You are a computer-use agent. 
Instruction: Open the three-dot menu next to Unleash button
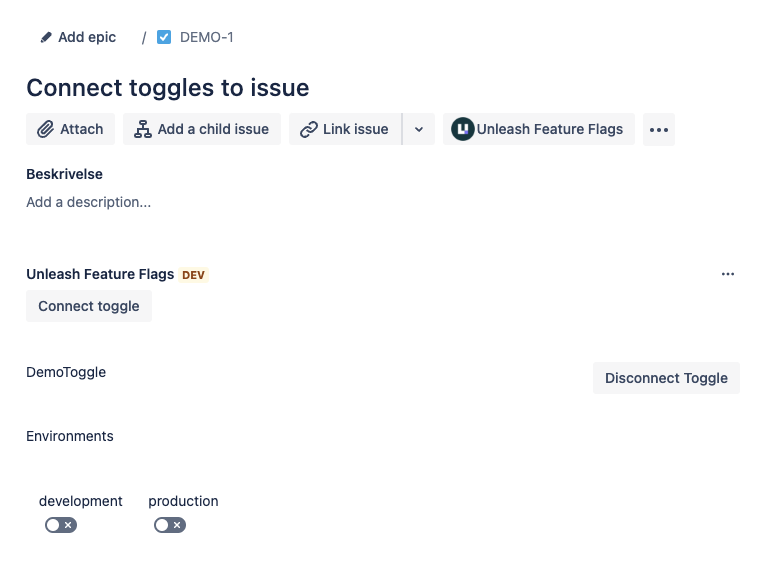pyautogui.click(x=657, y=129)
